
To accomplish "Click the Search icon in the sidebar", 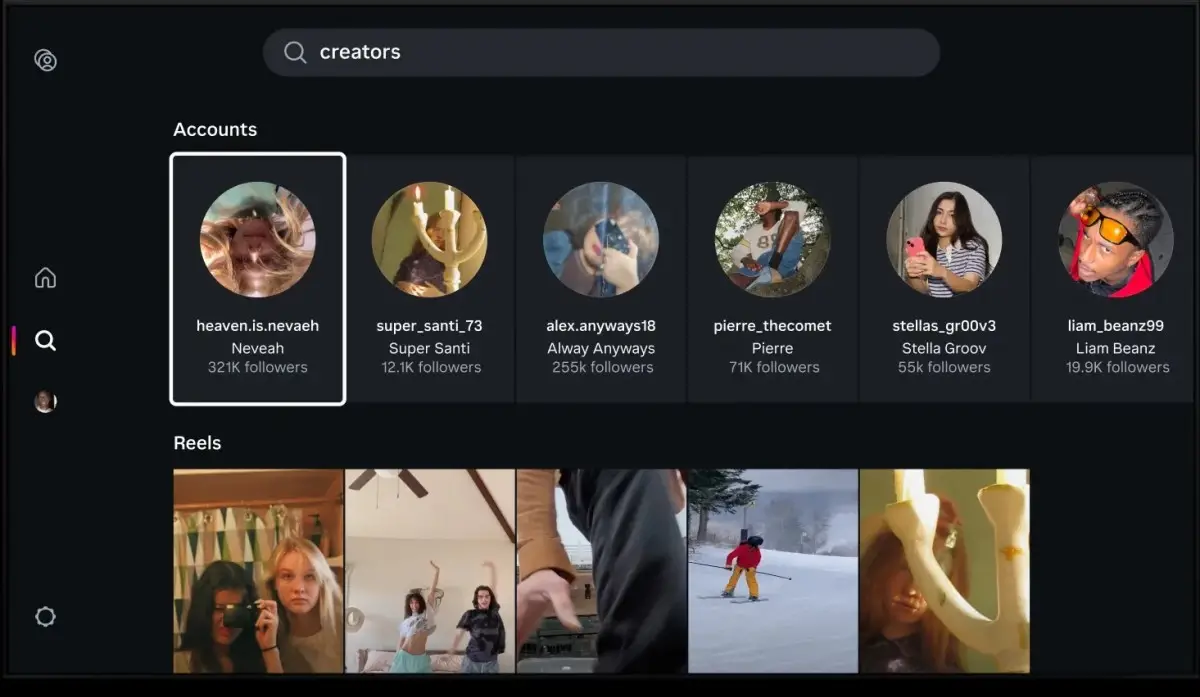I will coord(45,340).
